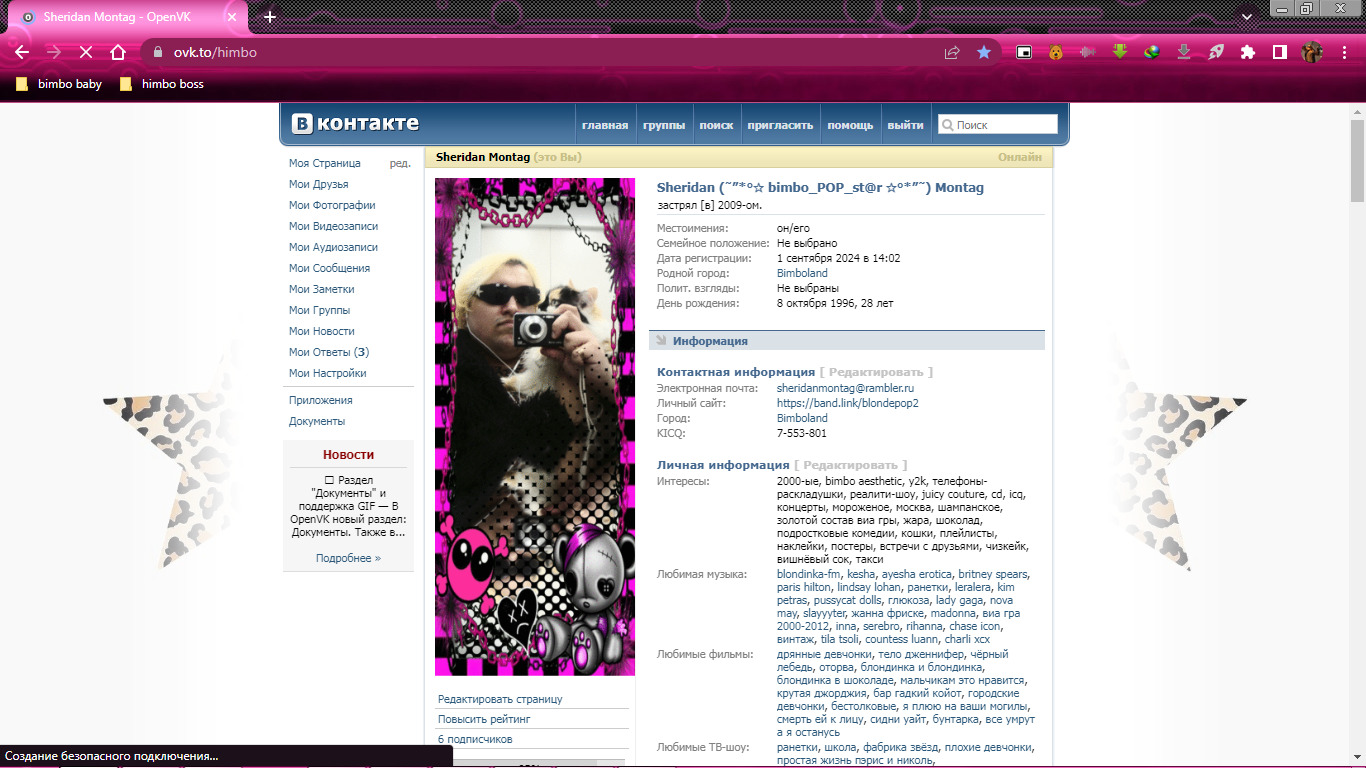The width and height of the screenshot is (1366, 768).
Task: Click Редактировать страницу under the photo
Action: pos(500,699)
